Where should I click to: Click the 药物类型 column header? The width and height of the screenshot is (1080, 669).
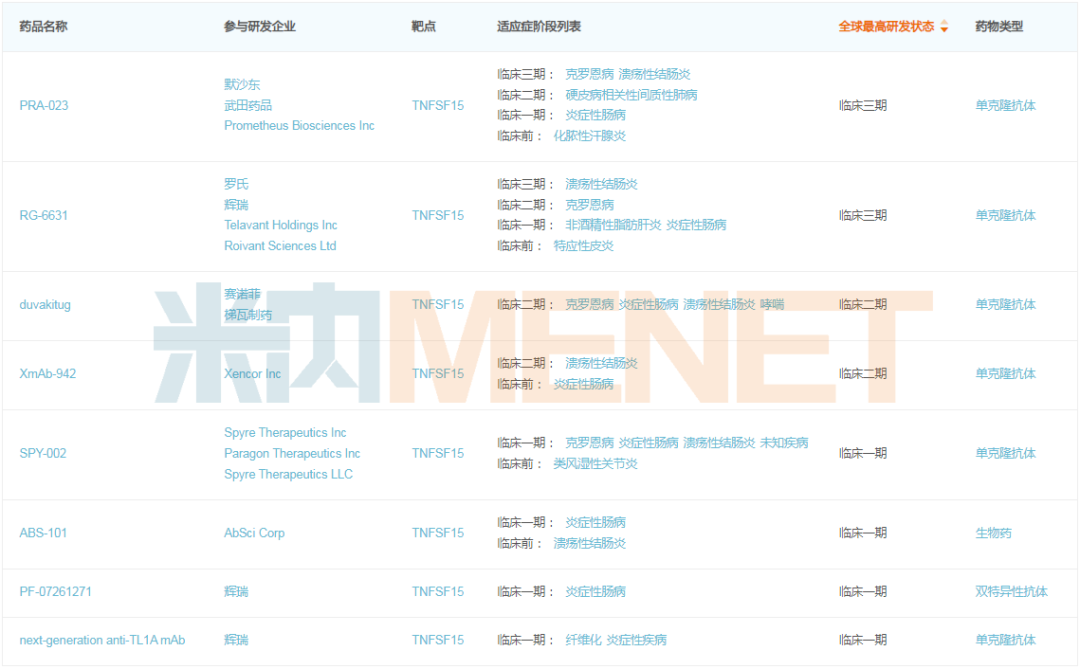999,27
